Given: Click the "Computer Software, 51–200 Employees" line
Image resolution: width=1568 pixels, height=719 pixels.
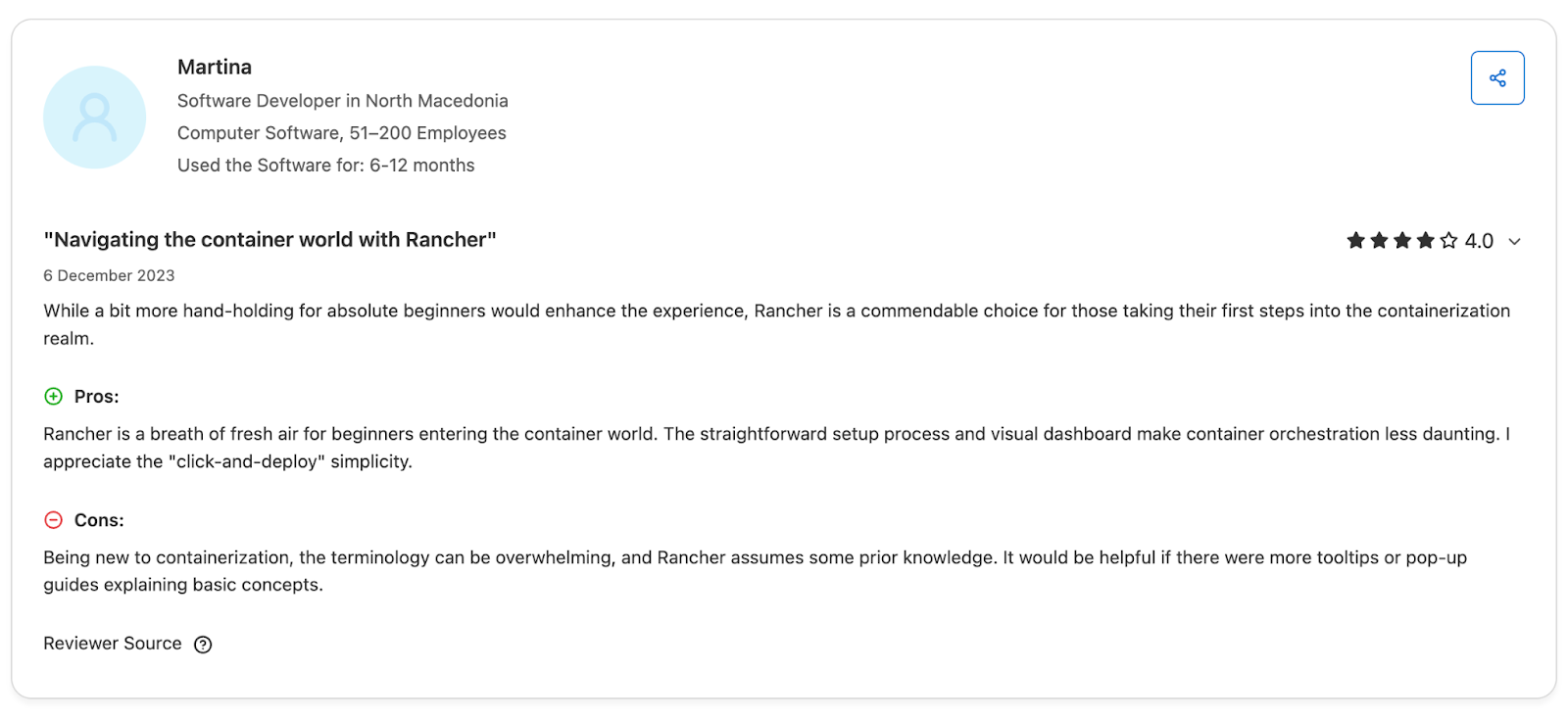Looking at the screenshot, I should [x=342, y=133].
